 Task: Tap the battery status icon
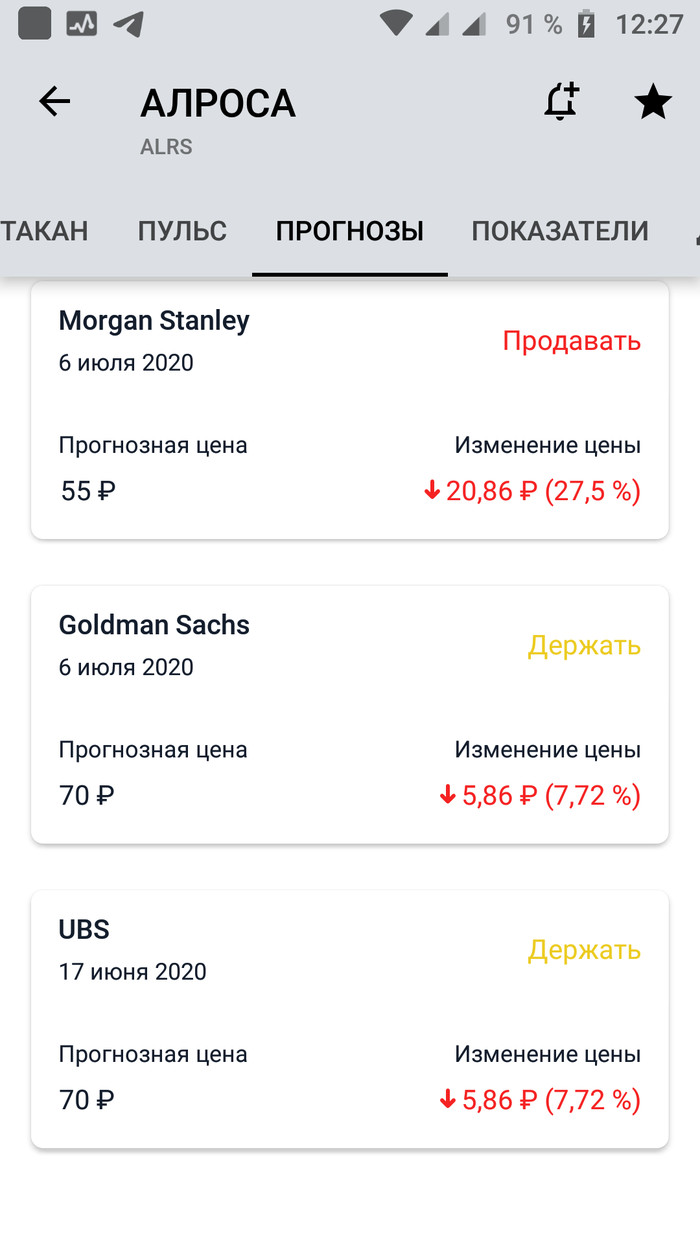[587, 24]
